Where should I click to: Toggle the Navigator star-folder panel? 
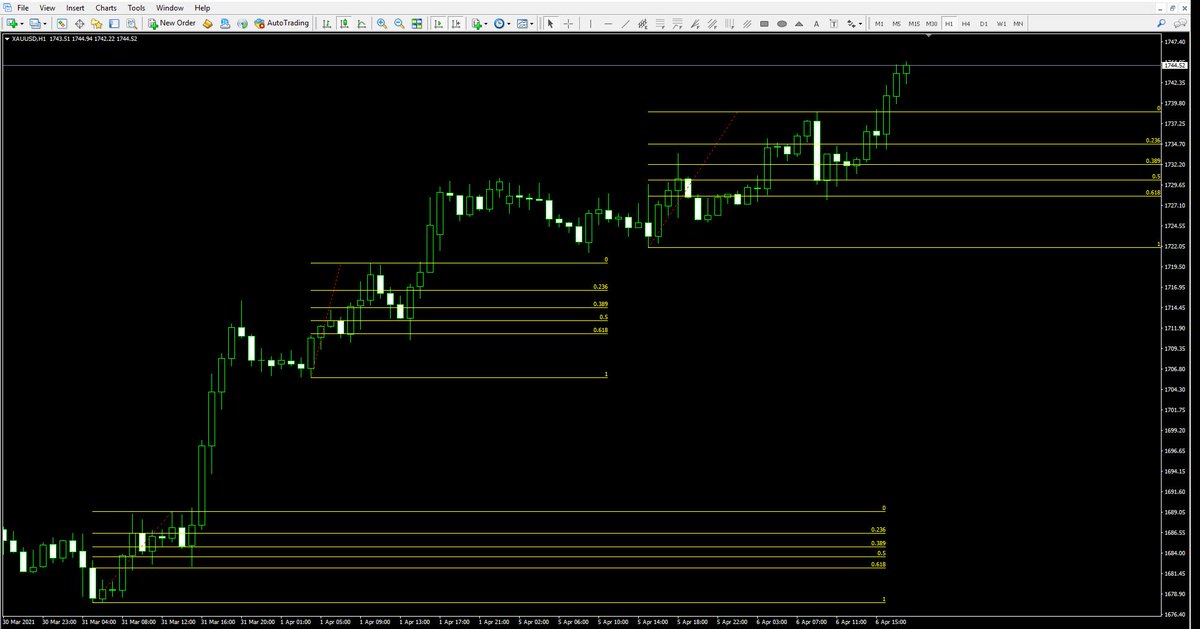pyautogui.click(x=96, y=23)
